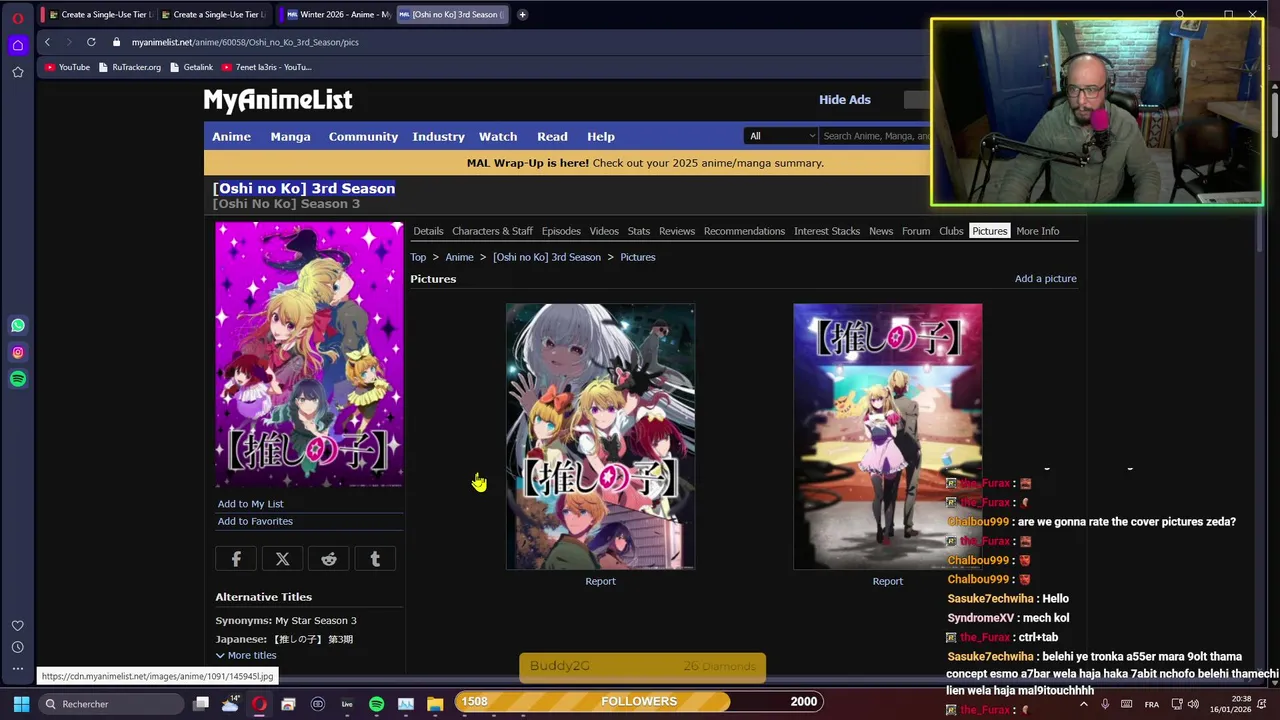Open the Manga menu in MAL navigation
The width and height of the screenshot is (1280, 720).
coord(290,136)
